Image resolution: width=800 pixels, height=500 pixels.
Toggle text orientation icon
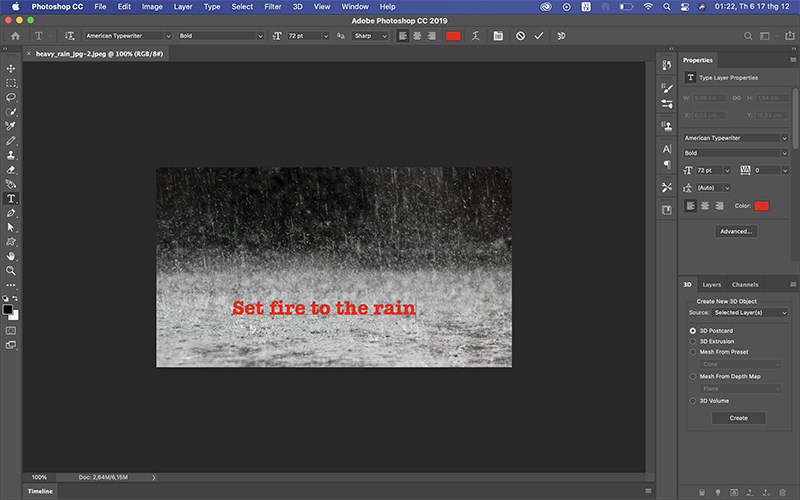(x=69, y=36)
